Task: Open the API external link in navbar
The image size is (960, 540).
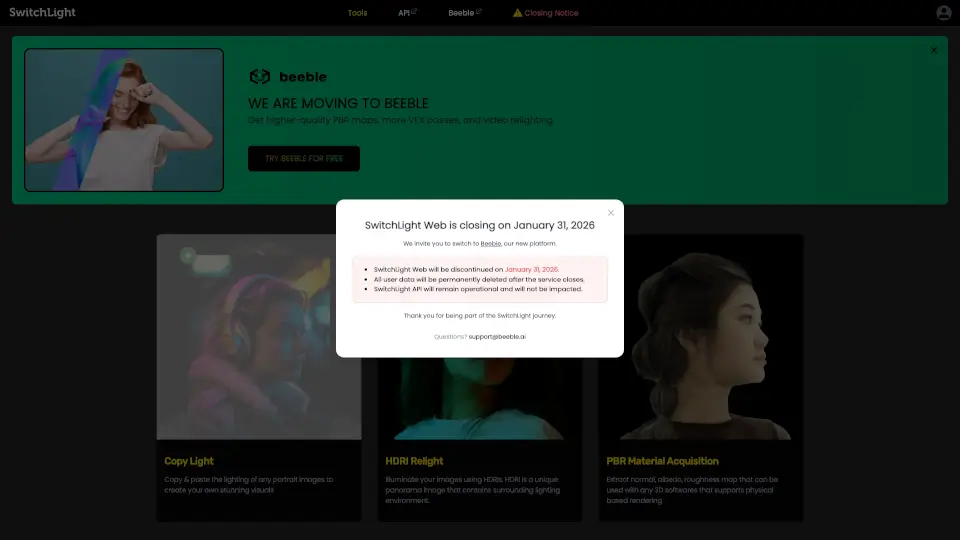Action: coord(407,13)
